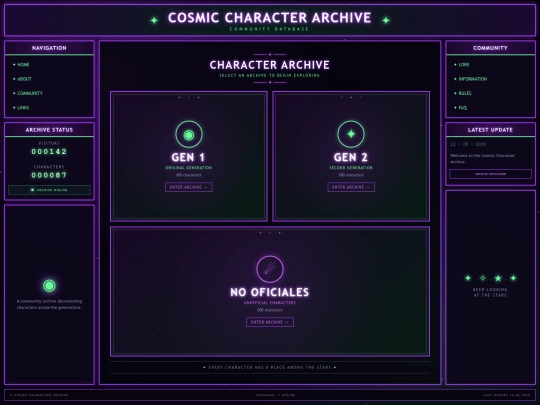
Task: Click the glowing green orb above the community archive description
Action: tap(49, 285)
